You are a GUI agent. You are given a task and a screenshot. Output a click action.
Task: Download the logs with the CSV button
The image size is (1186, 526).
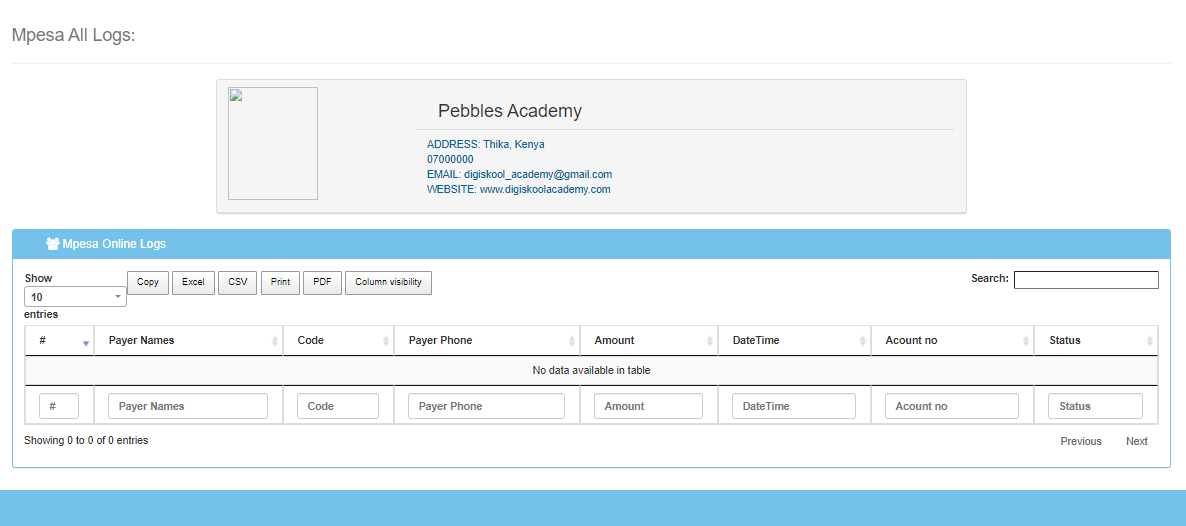(237, 283)
